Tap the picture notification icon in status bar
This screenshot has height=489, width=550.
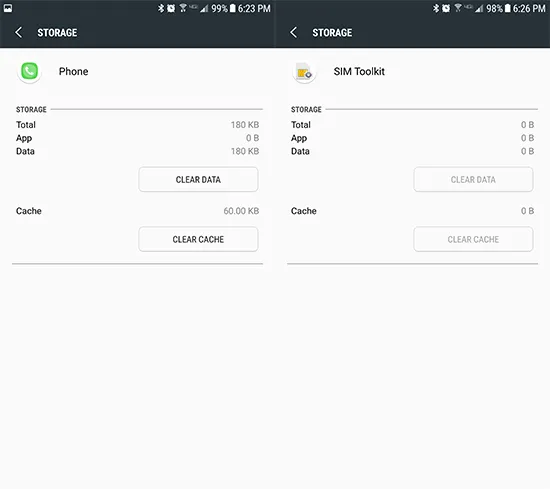click(x=8, y=8)
